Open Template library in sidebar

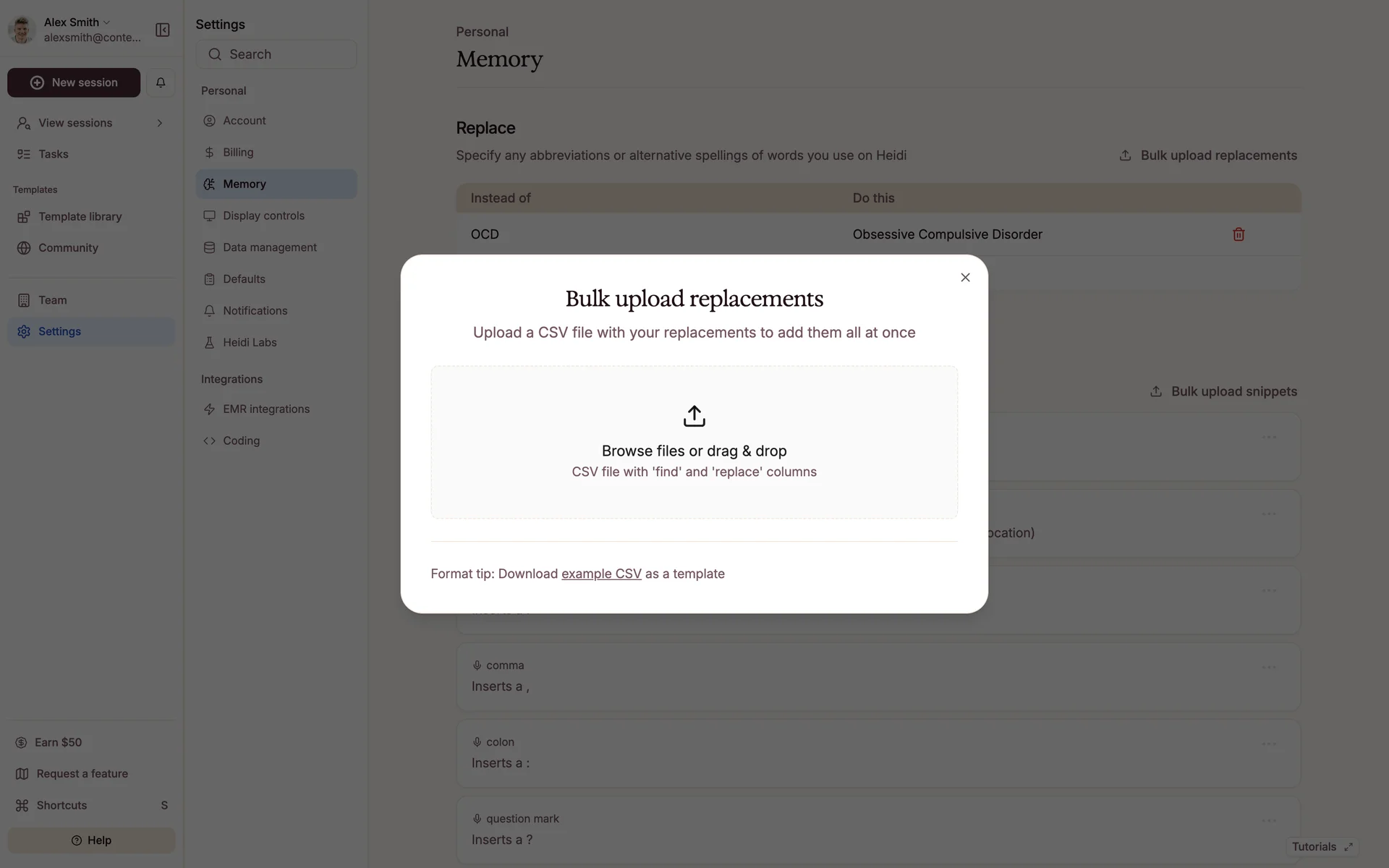point(80,216)
